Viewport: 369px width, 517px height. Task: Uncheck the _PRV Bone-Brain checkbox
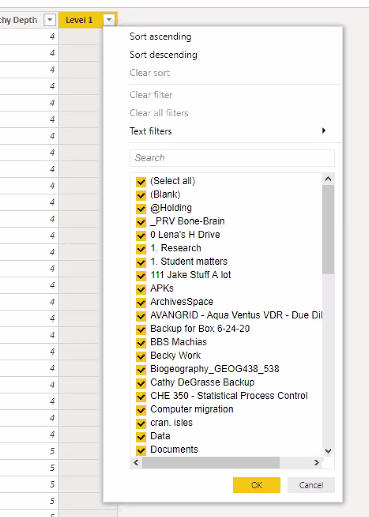141,222
